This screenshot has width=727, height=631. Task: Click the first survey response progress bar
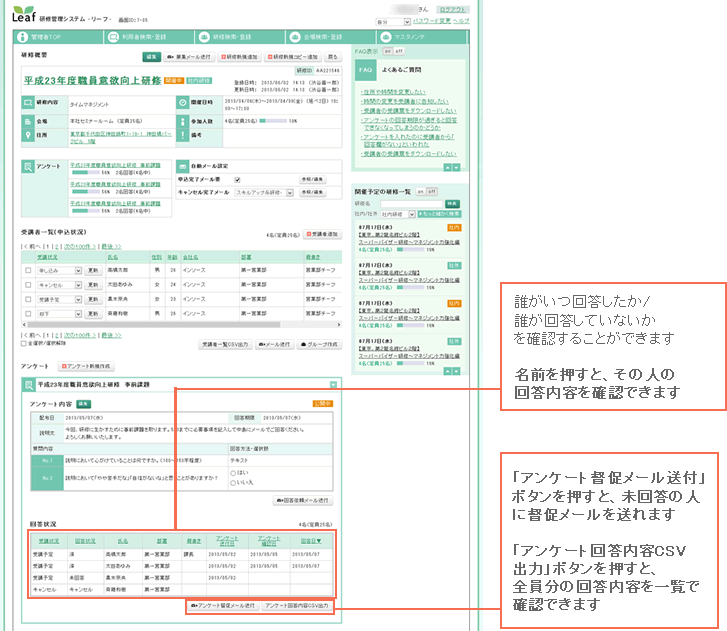(85, 172)
